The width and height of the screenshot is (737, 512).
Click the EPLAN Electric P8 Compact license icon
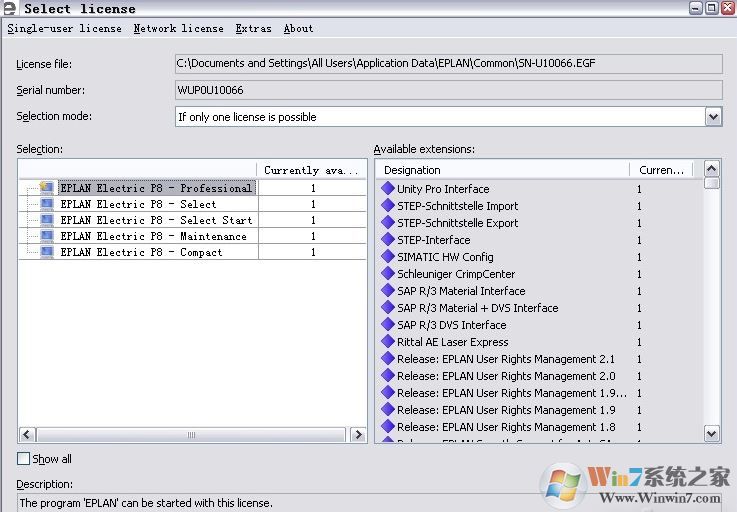pyautogui.click(x=47, y=252)
